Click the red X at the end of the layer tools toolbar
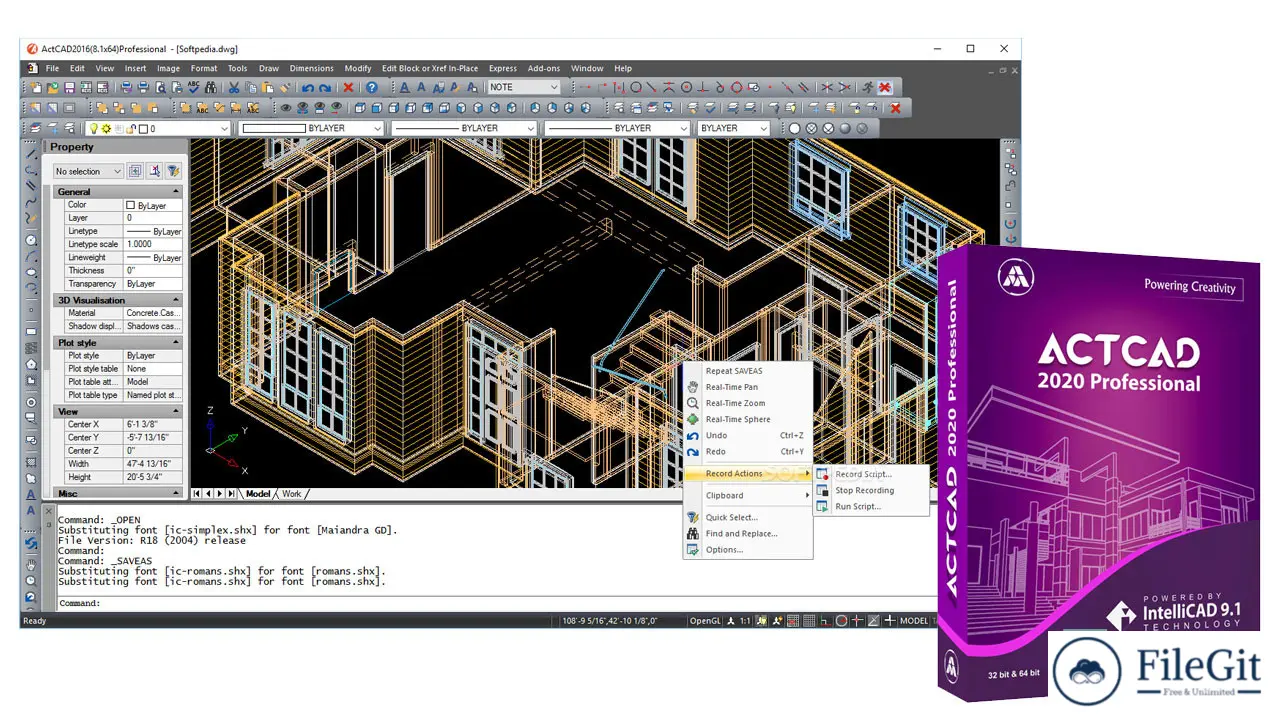 [x=895, y=107]
